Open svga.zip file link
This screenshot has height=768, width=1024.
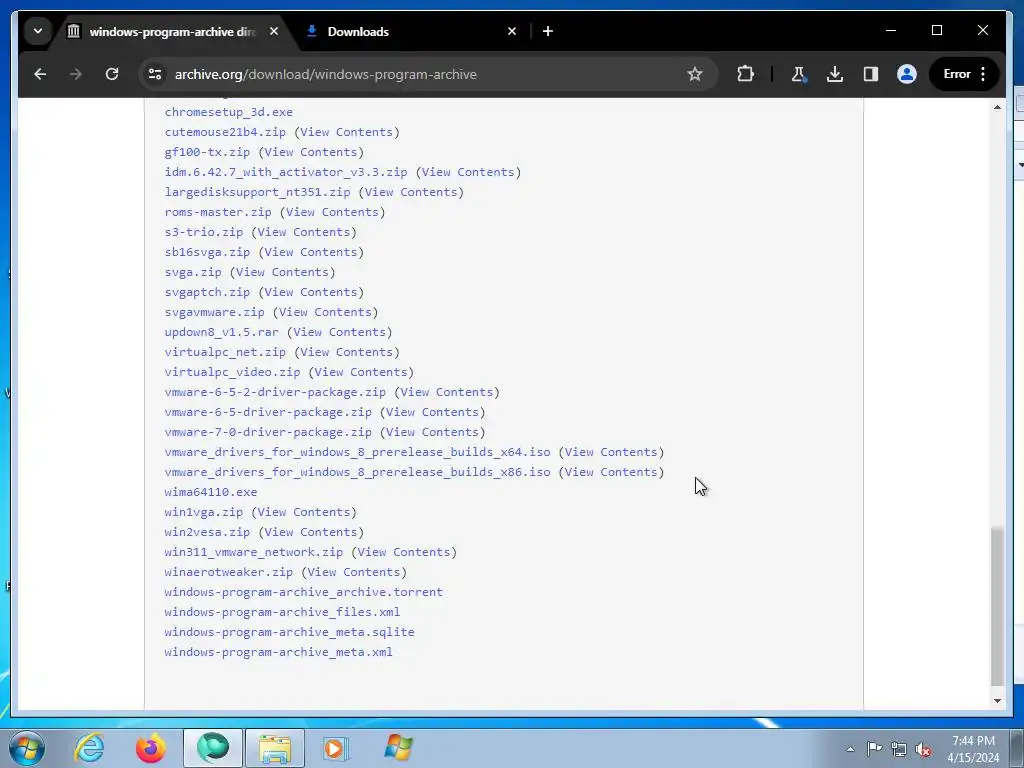[193, 272]
